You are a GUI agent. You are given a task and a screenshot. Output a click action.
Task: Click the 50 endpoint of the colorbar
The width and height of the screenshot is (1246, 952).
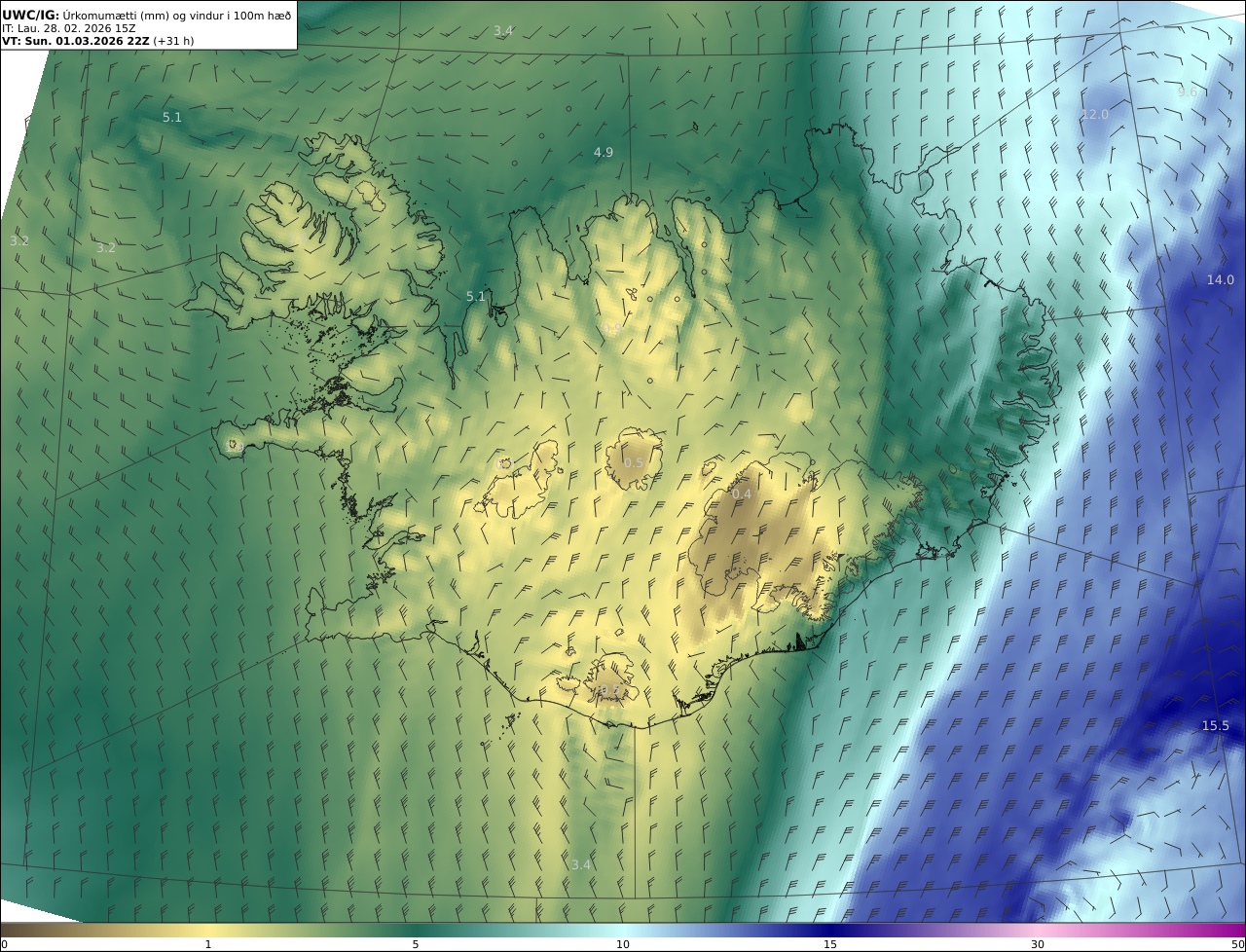(1237, 944)
